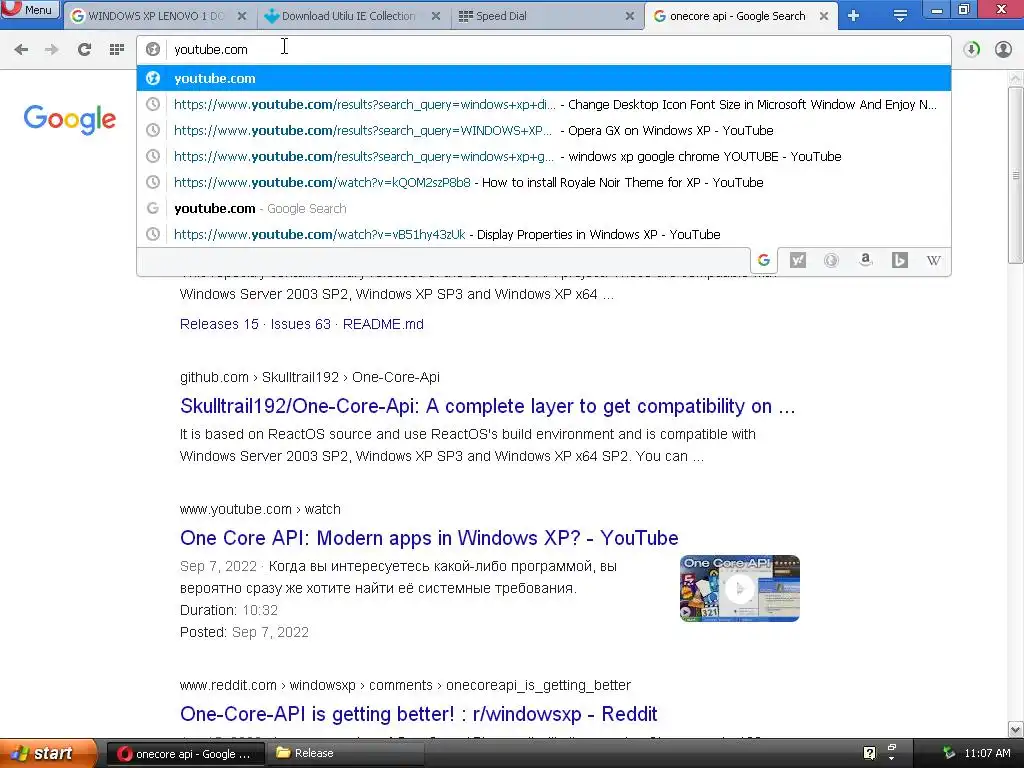The height and width of the screenshot is (768, 1024).
Task: Open the tab menu list icon
Action: coord(900,16)
